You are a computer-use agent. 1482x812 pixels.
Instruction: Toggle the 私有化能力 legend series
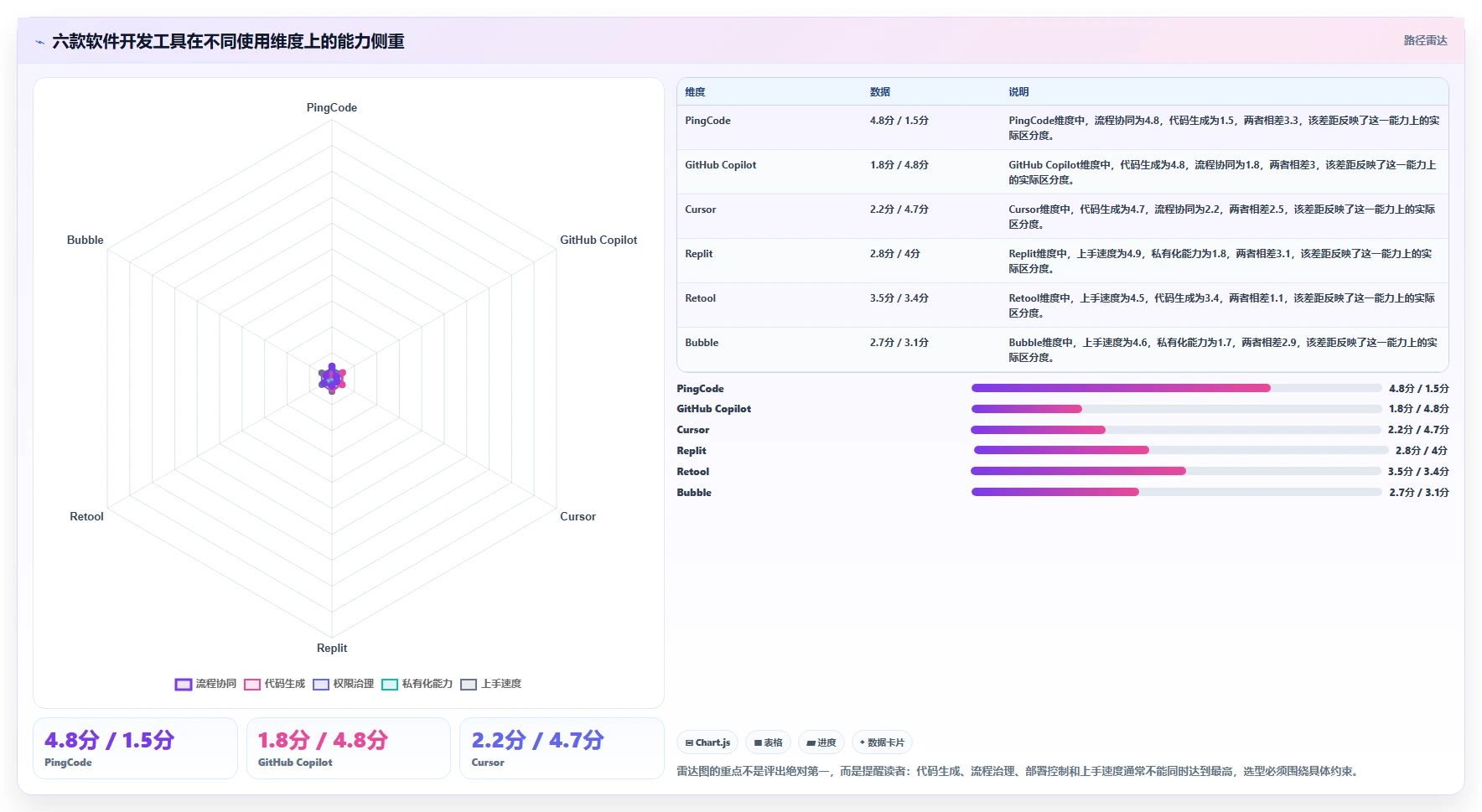(417, 684)
